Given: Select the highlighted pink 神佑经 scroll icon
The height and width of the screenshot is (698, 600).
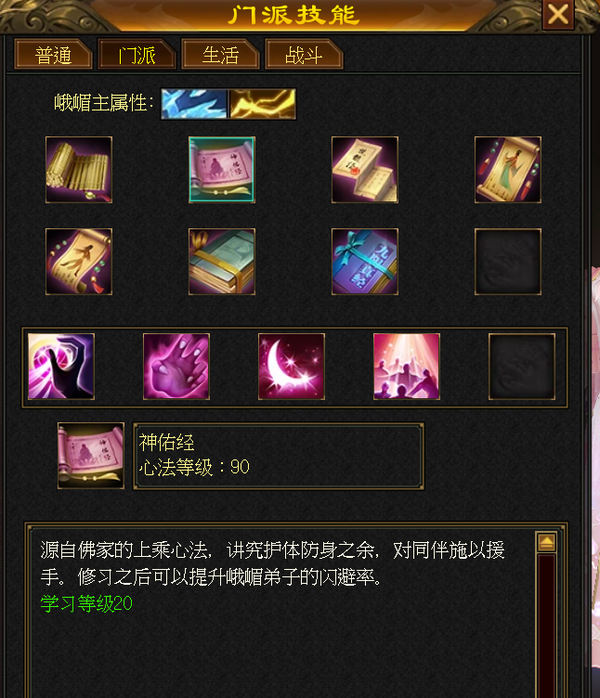Looking at the screenshot, I should [x=222, y=170].
